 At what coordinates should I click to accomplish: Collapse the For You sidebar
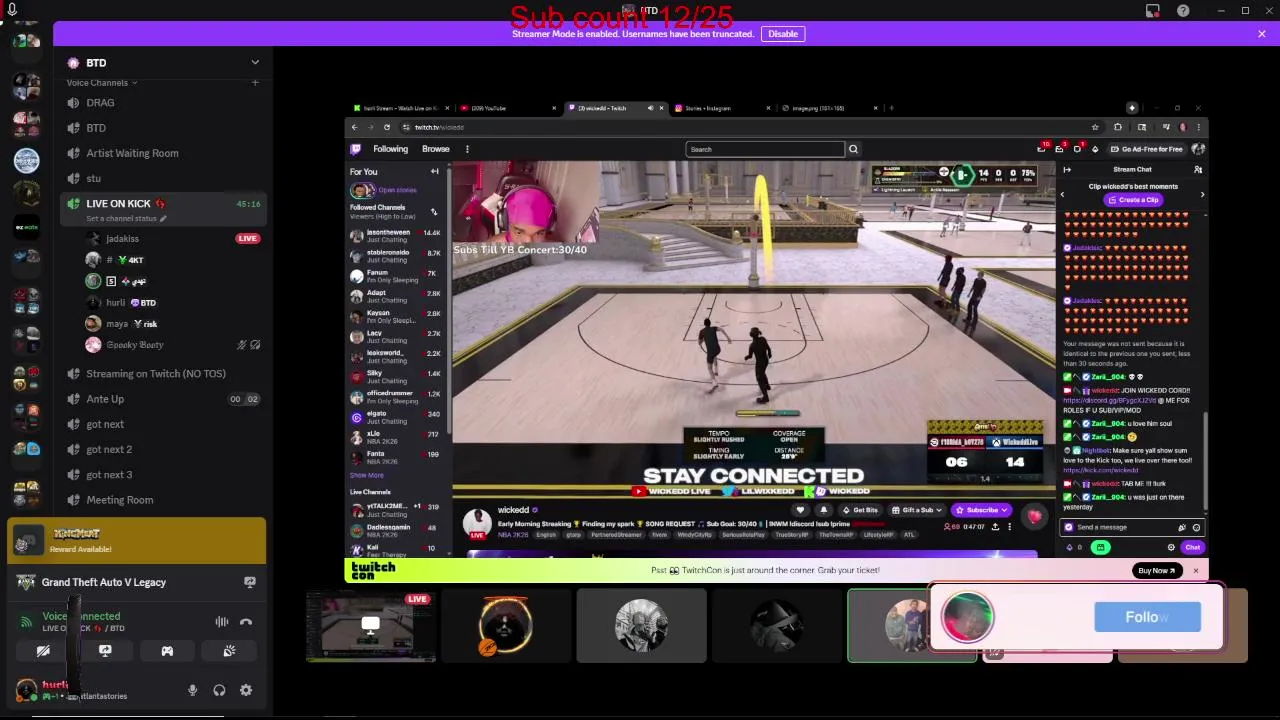[x=435, y=172]
